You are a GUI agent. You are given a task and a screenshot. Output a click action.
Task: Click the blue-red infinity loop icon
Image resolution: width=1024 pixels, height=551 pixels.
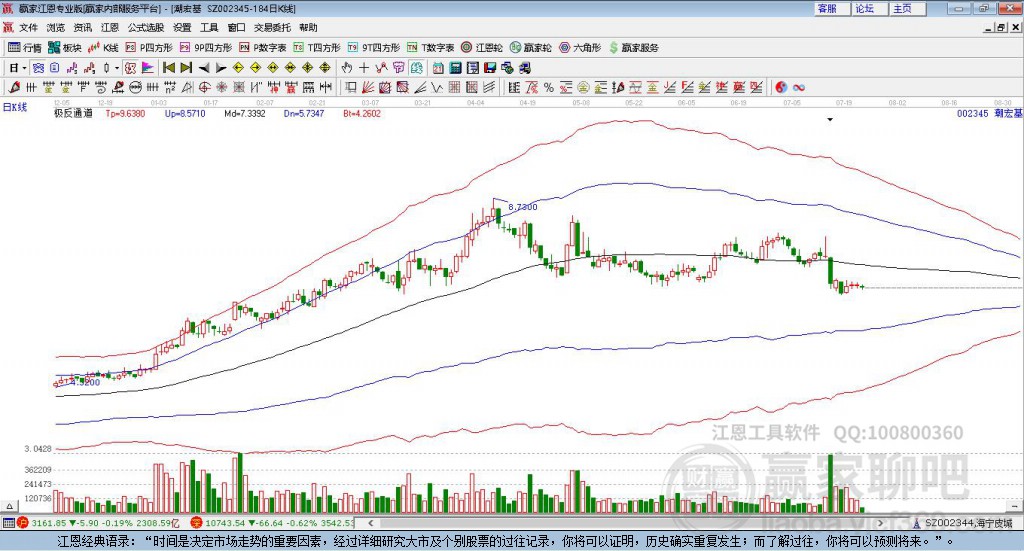(x=798, y=87)
